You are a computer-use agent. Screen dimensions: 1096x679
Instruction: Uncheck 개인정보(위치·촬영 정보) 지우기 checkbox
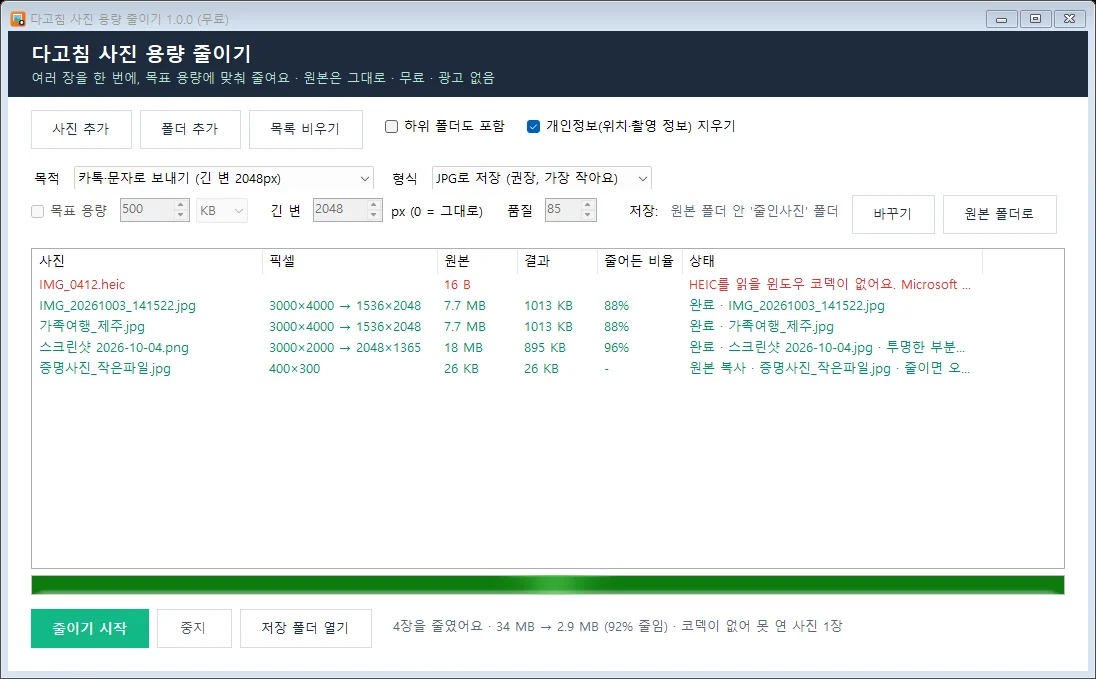pyautogui.click(x=533, y=127)
